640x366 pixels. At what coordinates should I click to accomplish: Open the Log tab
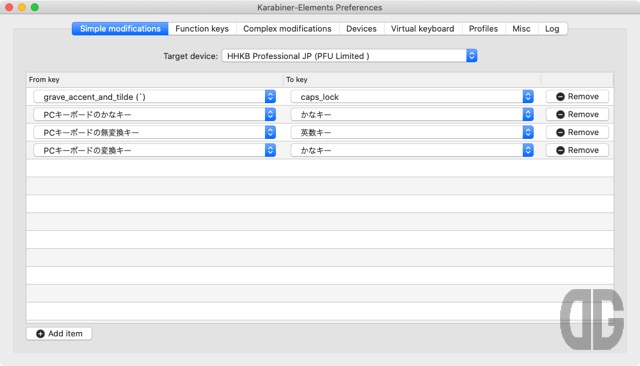pos(552,29)
